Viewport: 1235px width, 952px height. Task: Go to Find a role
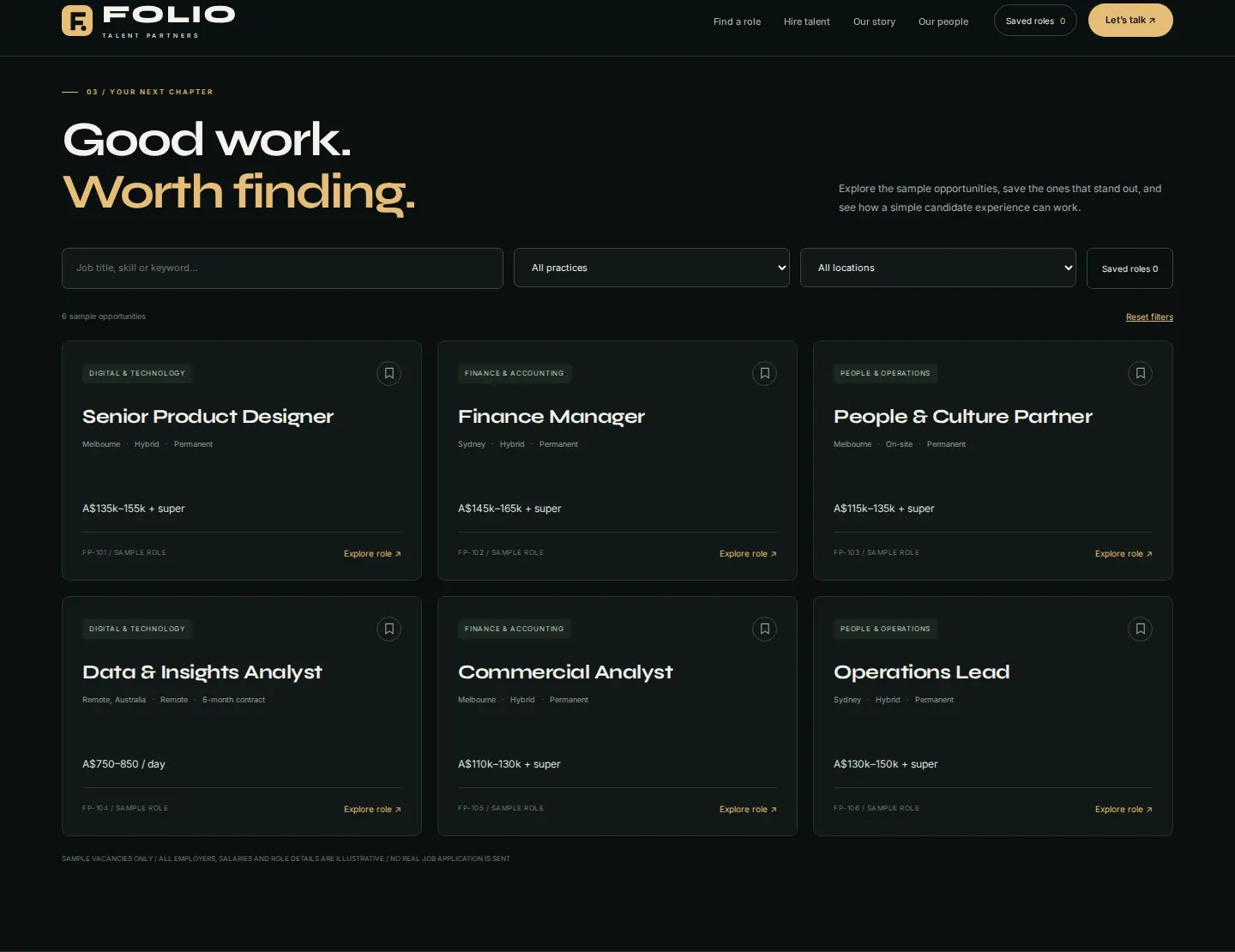click(737, 21)
